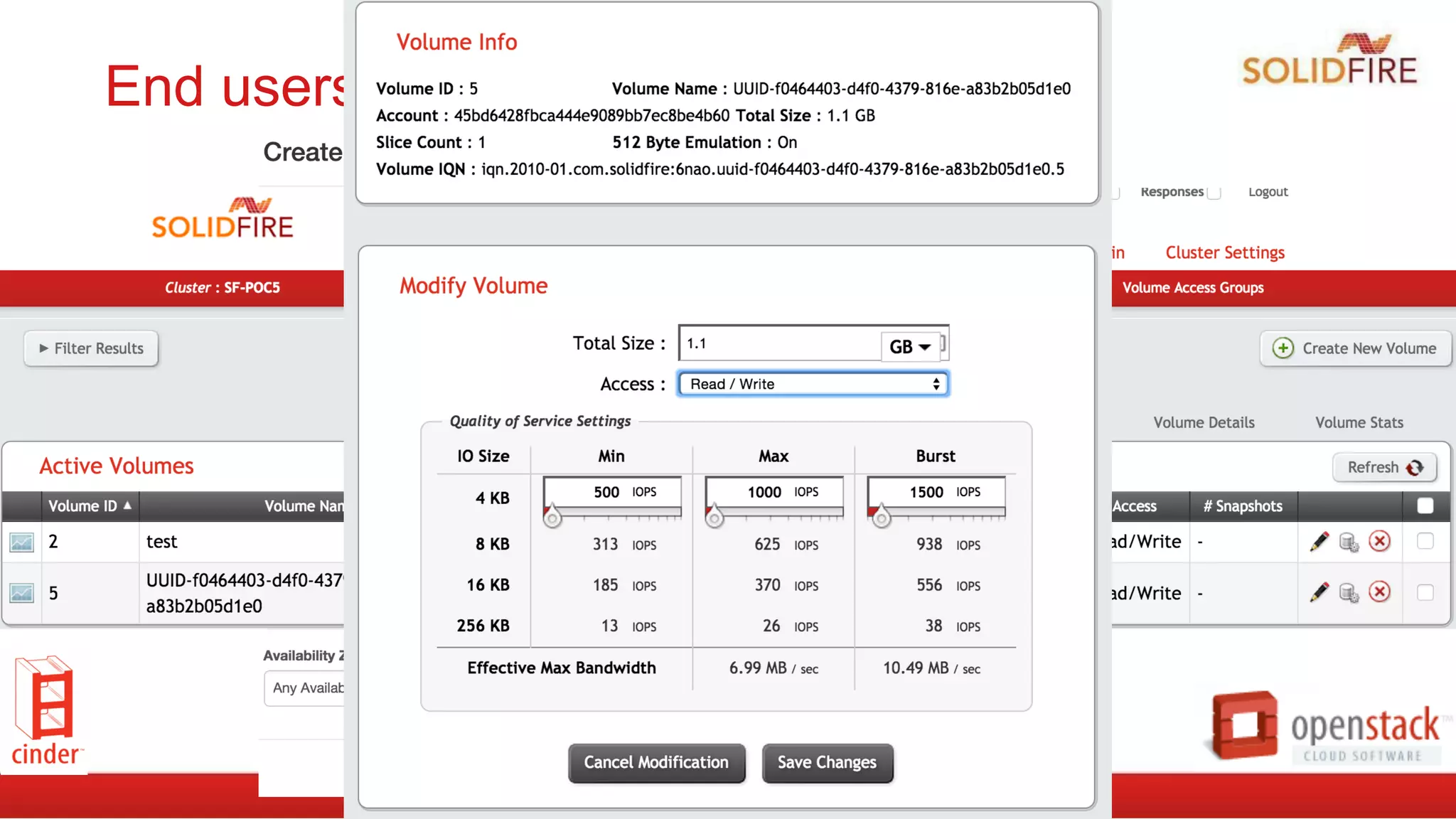Image resolution: width=1456 pixels, height=819 pixels.
Task: Click the Save Changes button
Action: 827,763
